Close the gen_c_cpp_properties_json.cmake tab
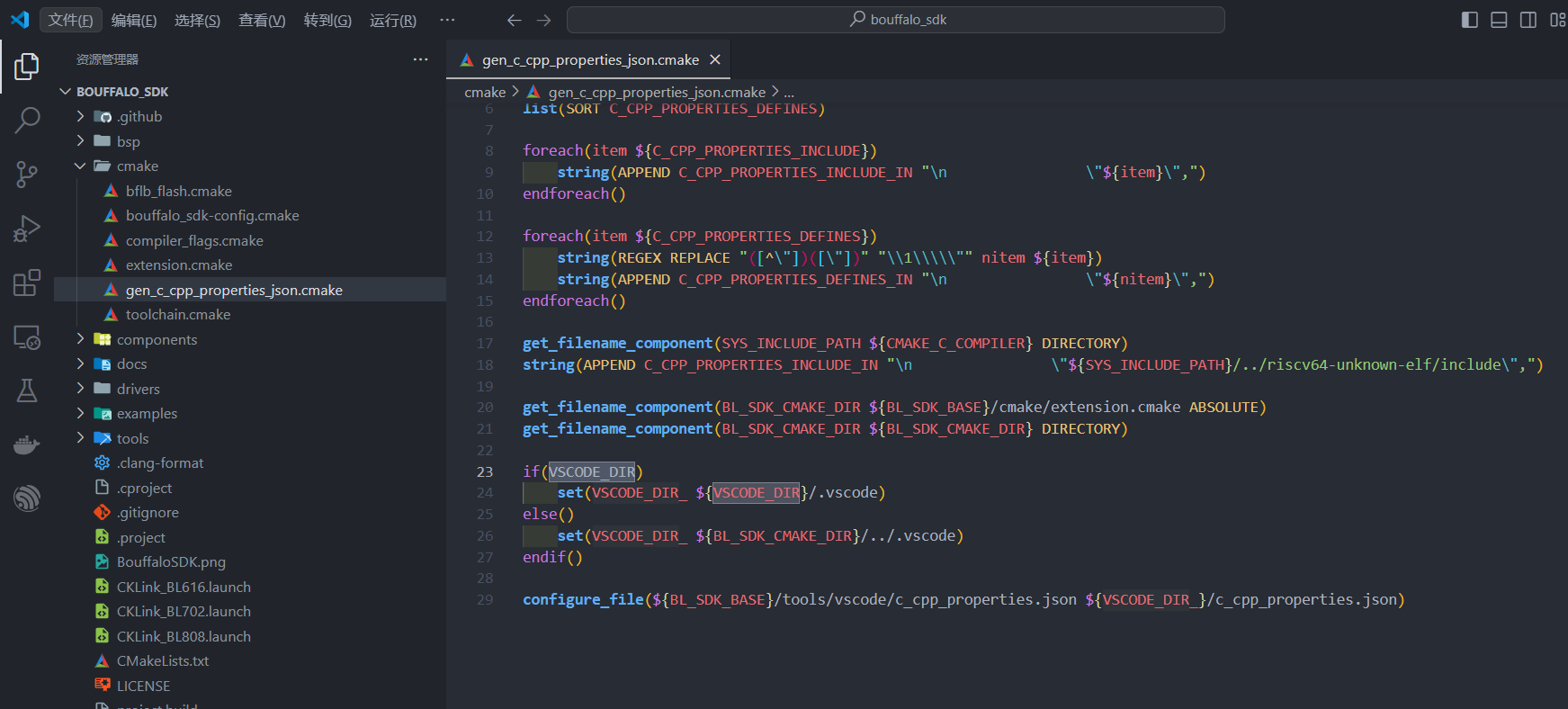 (x=715, y=59)
